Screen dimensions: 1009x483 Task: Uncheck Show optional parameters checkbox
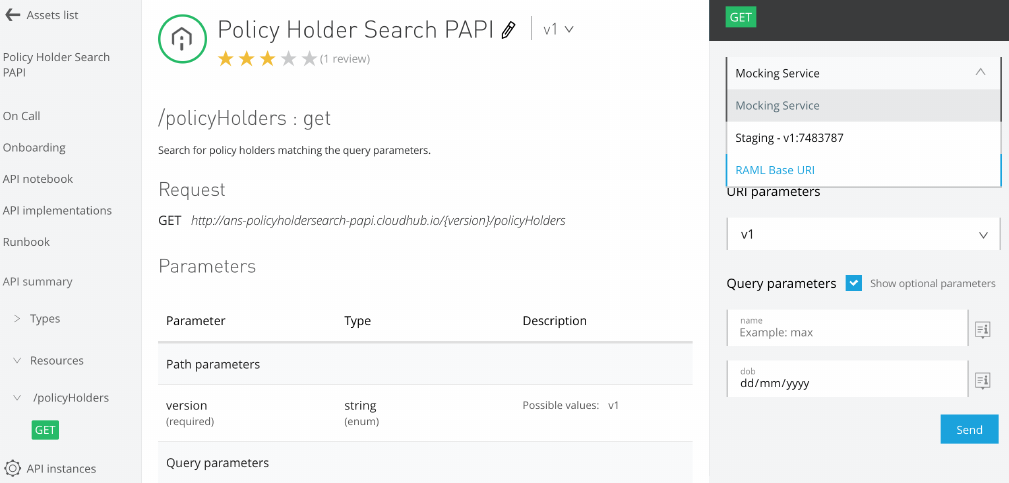[854, 283]
